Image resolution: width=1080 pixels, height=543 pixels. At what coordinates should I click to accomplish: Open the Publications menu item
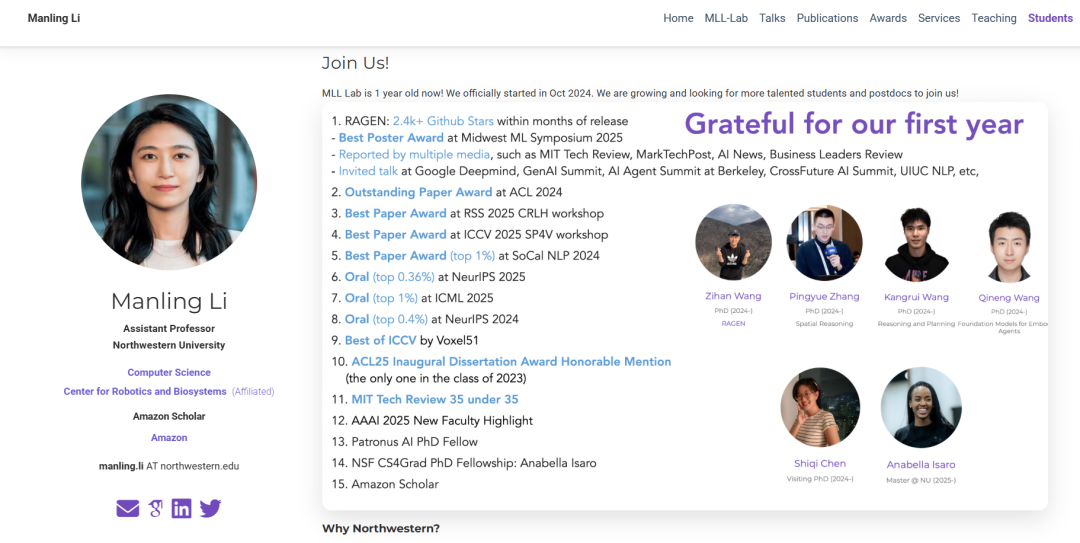827,18
